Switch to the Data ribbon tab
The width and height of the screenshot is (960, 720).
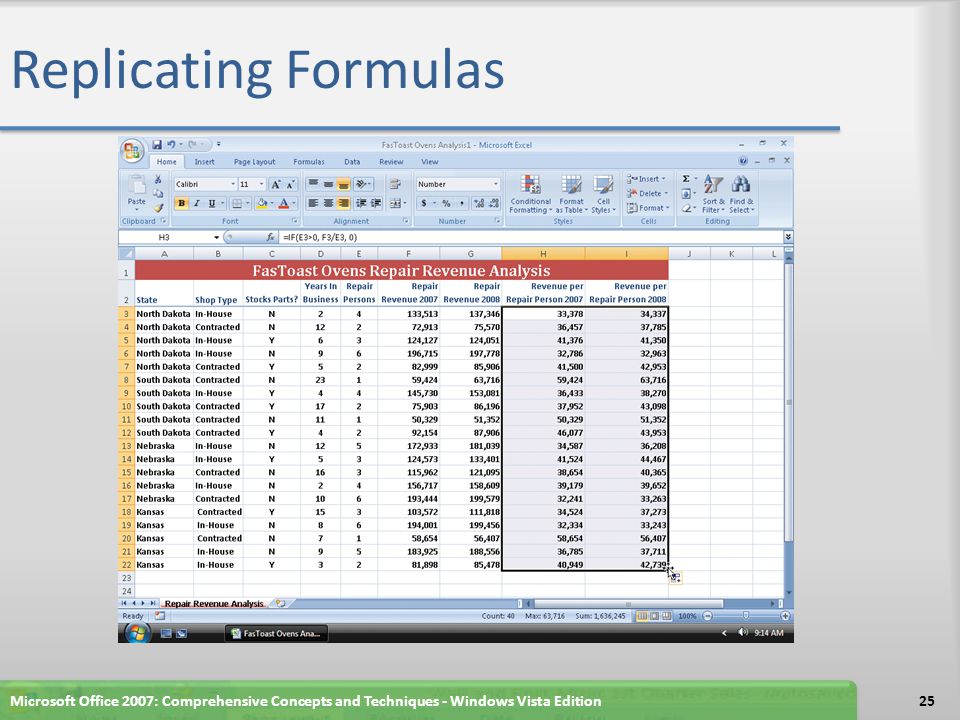[352, 162]
